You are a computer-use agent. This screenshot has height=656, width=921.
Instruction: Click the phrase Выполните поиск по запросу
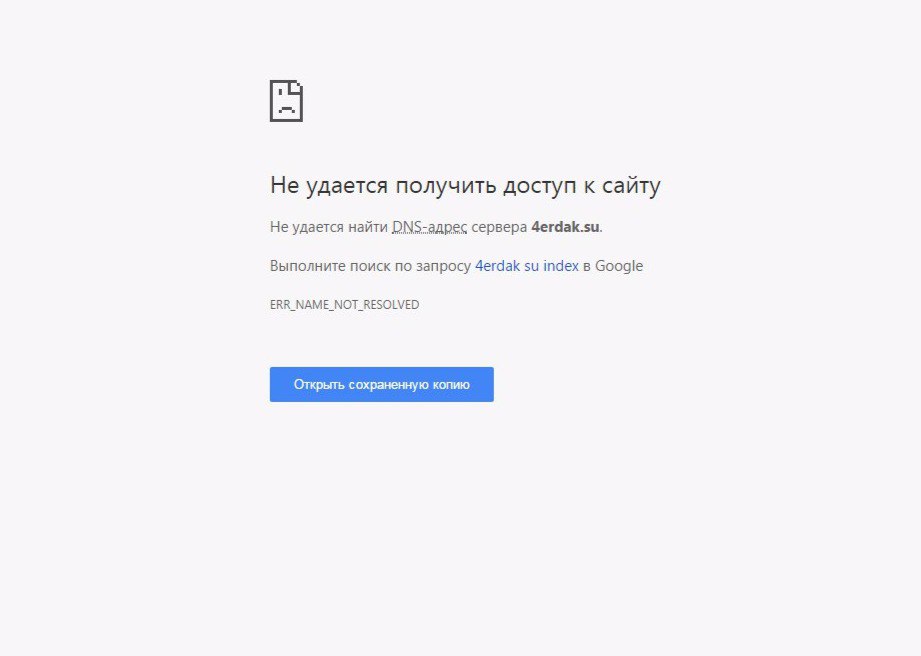pos(370,266)
